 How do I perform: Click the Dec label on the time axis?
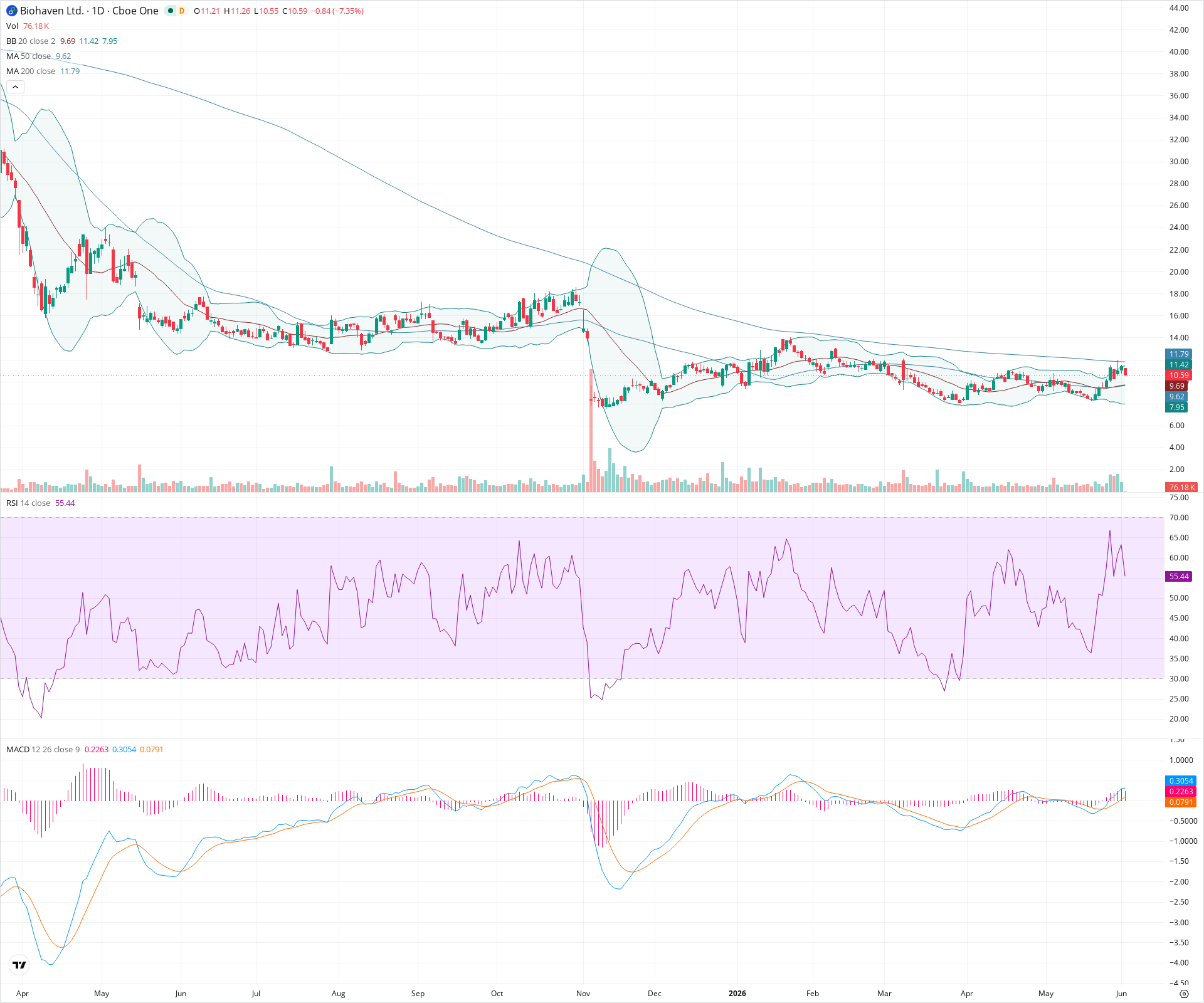click(x=655, y=994)
